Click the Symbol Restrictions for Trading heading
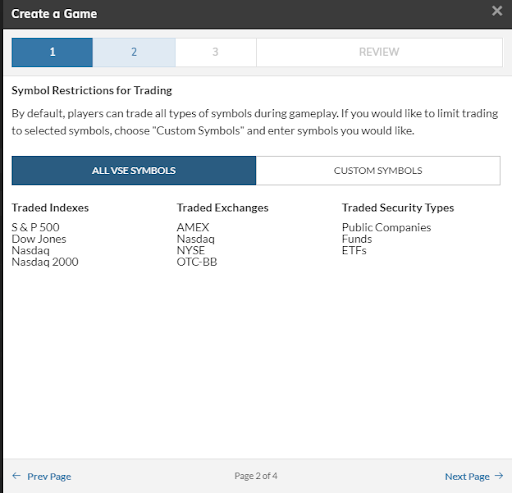The height and width of the screenshot is (493, 512). pos(92,90)
